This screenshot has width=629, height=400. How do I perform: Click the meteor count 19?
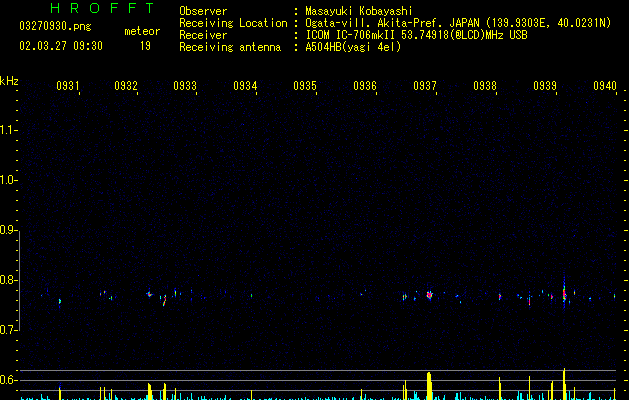pyautogui.click(x=145, y=46)
